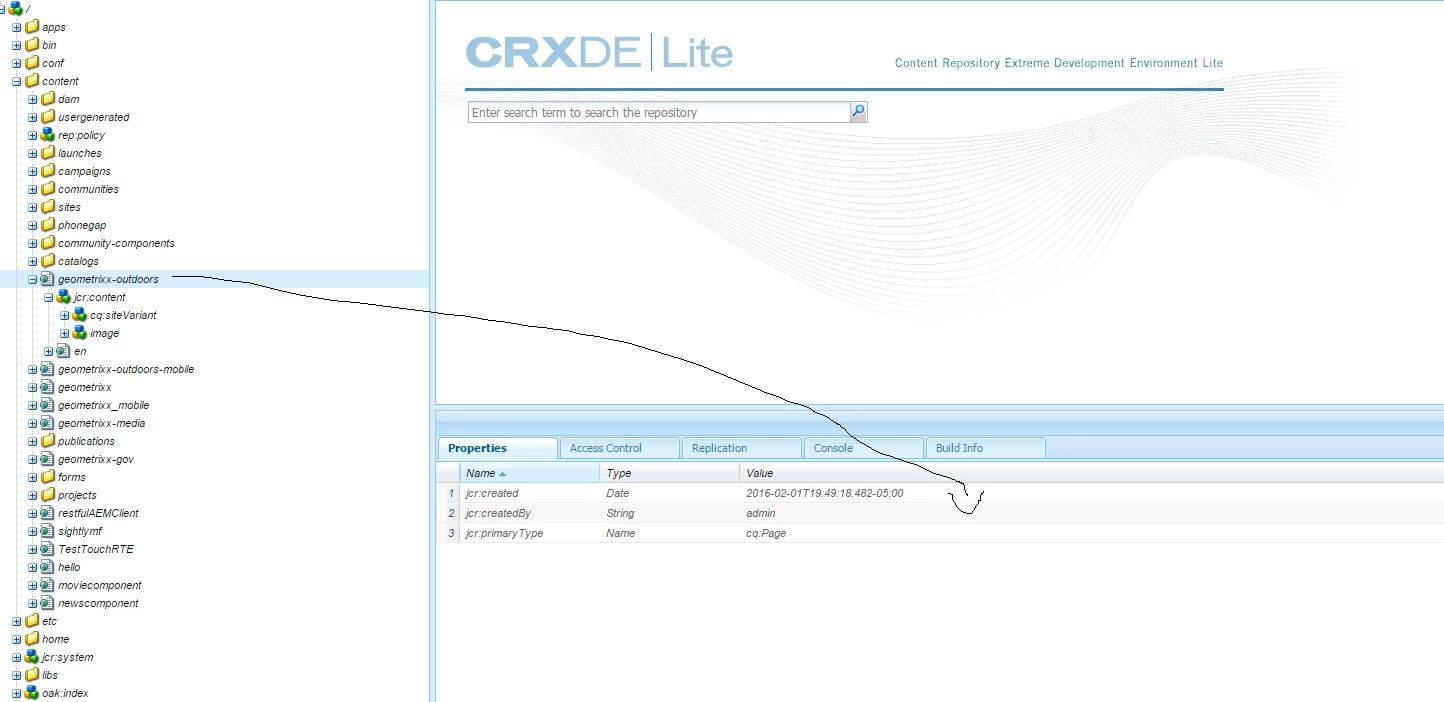The width and height of the screenshot is (1444, 702).
Task: Click the sites folder icon
Action: (x=48, y=207)
